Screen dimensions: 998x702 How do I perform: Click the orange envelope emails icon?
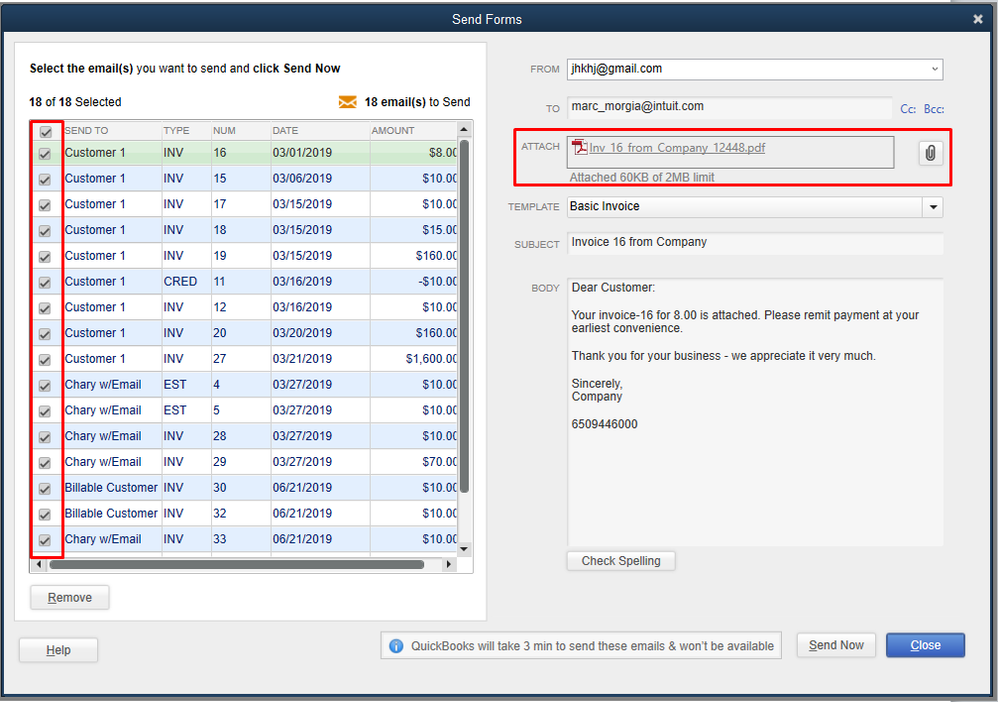click(347, 102)
